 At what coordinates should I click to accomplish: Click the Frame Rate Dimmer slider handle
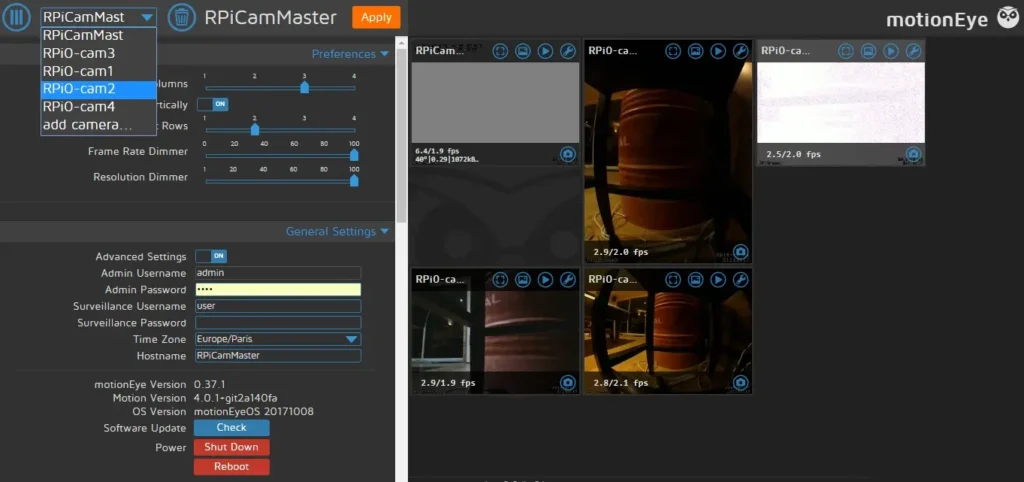pyautogui.click(x=354, y=155)
